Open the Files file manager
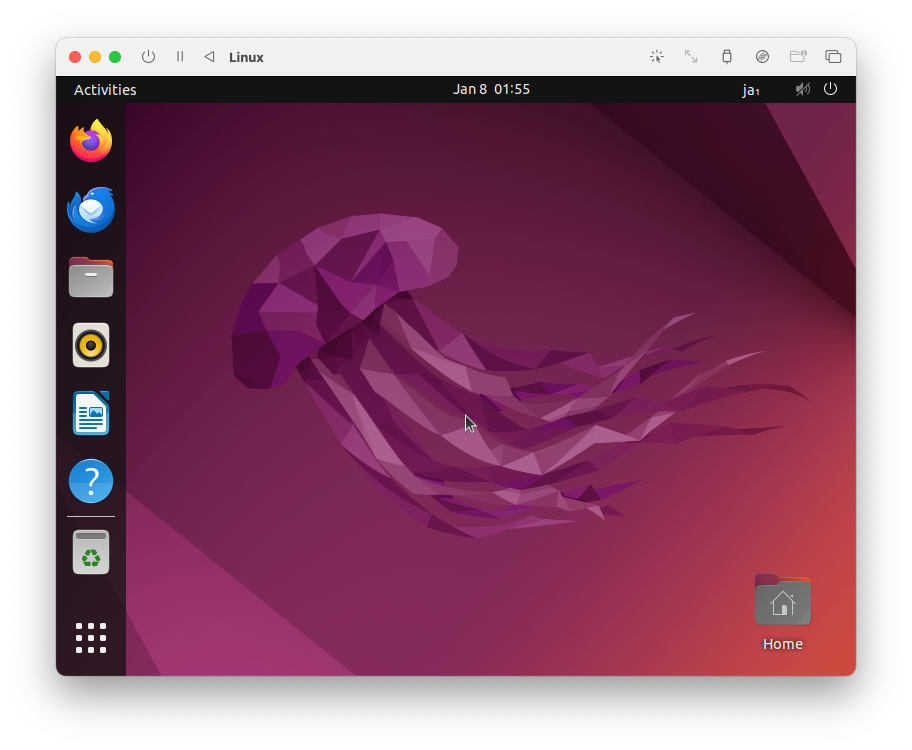 coord(90,277)
